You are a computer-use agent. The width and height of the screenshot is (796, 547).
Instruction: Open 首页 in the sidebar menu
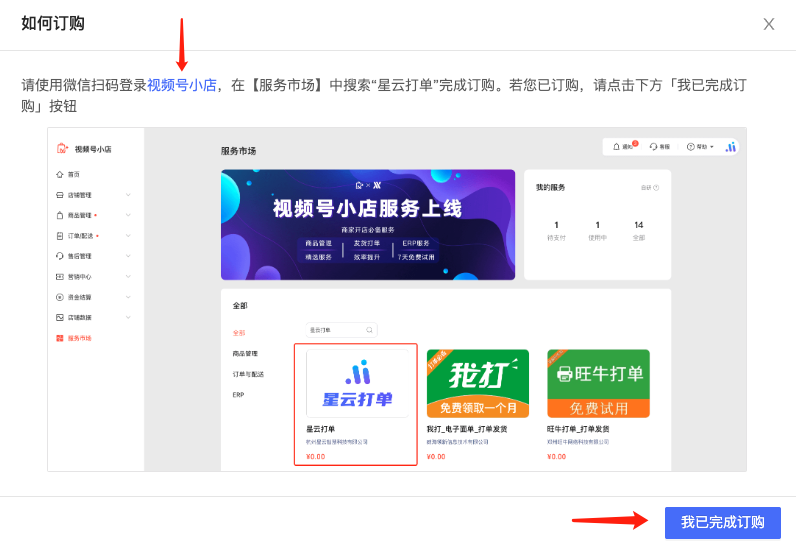coord(74,174)
